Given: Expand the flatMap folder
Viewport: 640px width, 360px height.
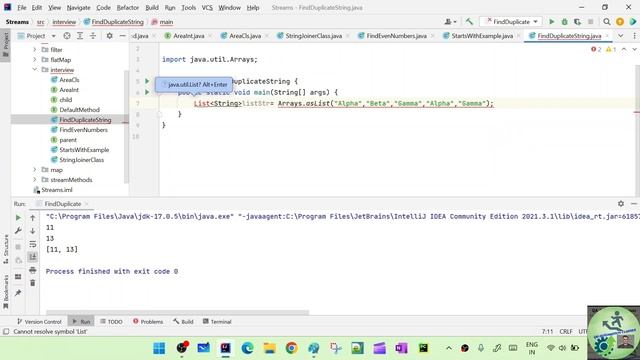Looking at the screenshot, I should [x=35, y=60].
